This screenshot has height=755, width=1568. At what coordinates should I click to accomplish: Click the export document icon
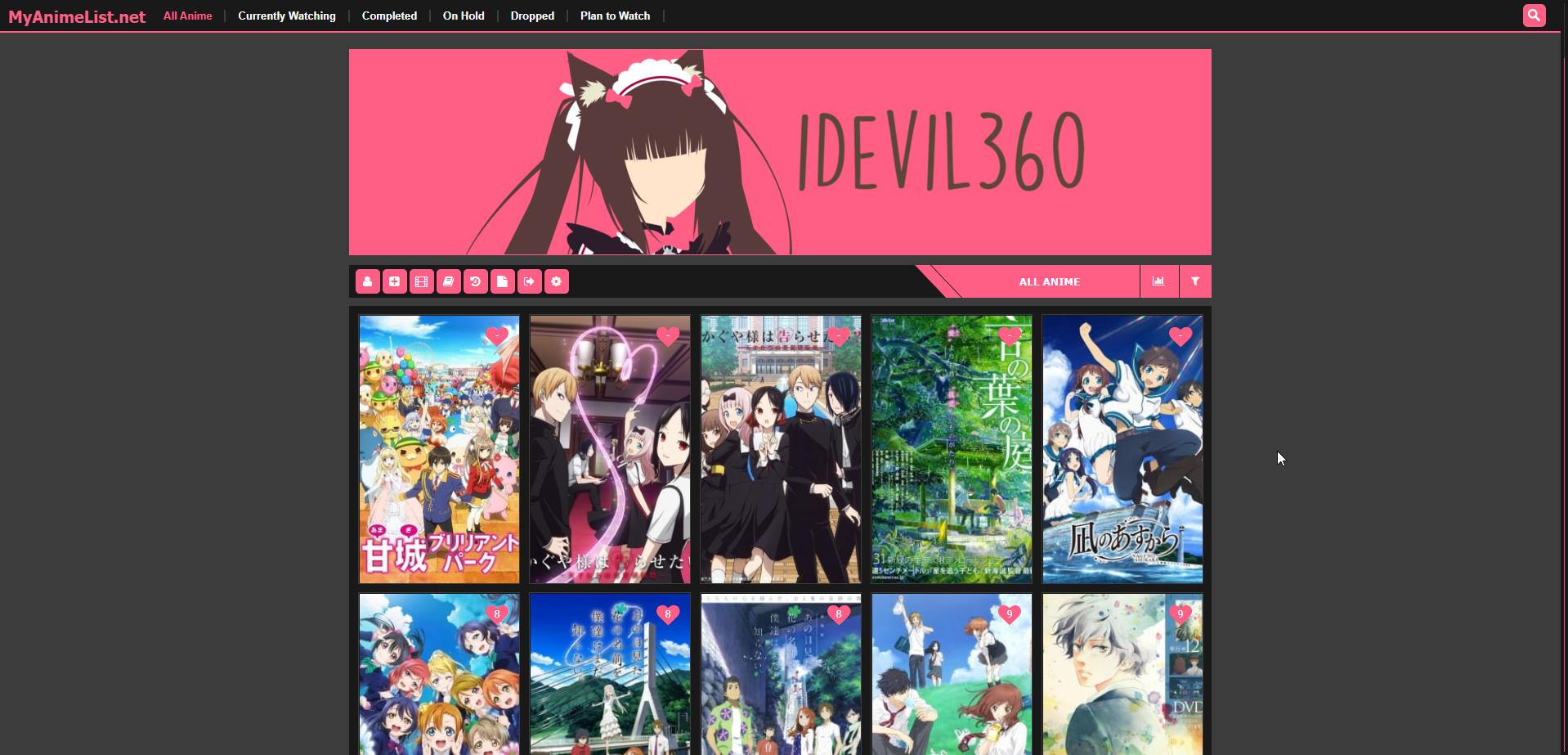[x=502, y=281]
